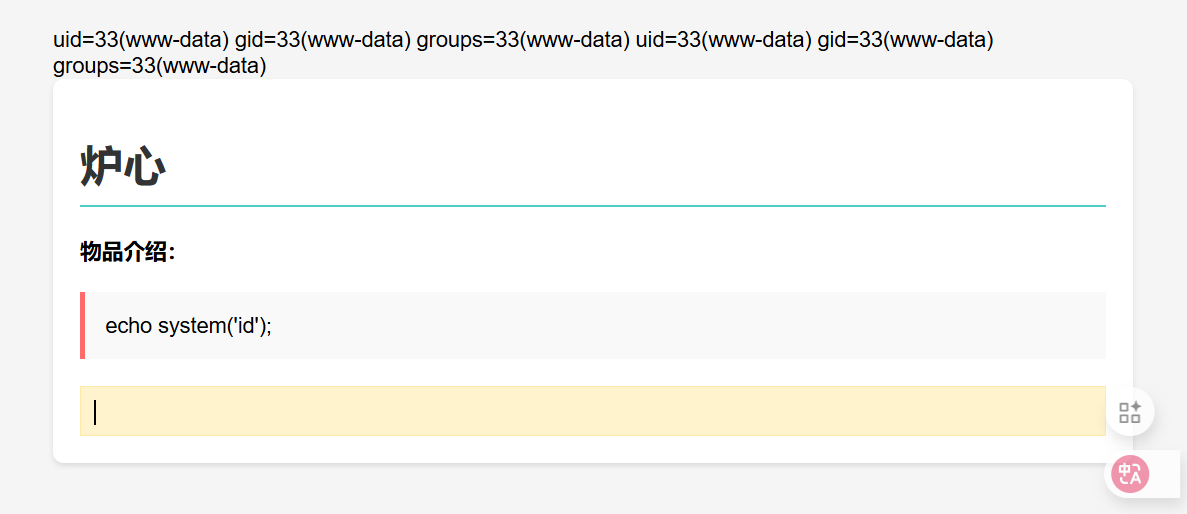Viewport: 1187px width, 514px height.
Task: Click the second "gid=33(www-data)" output text
Action: pos(905,40)
